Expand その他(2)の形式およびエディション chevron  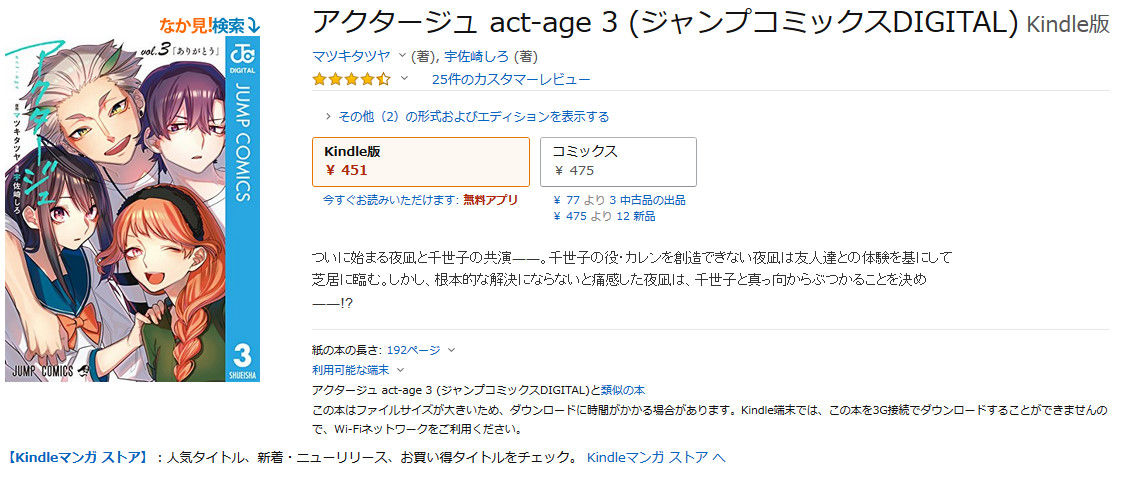coord(330,117)
